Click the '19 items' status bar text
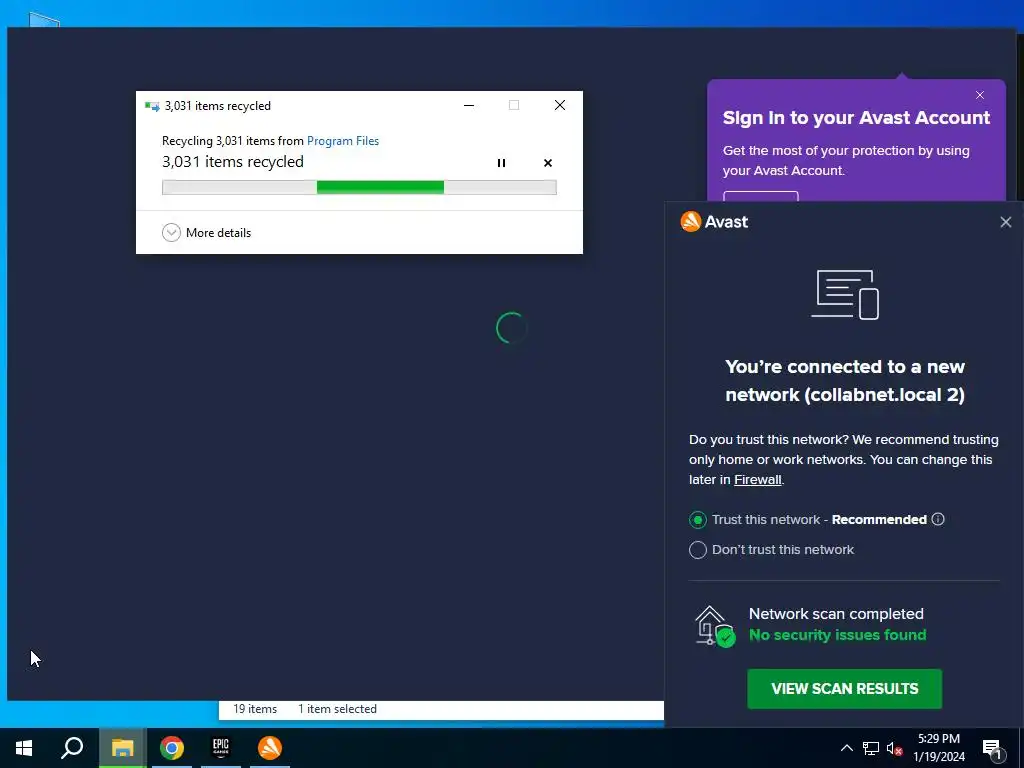The image size is (1024, 768). 255,709
